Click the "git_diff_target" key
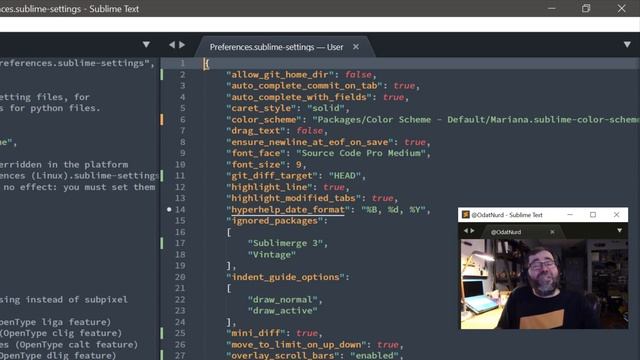 pos(272,176)
